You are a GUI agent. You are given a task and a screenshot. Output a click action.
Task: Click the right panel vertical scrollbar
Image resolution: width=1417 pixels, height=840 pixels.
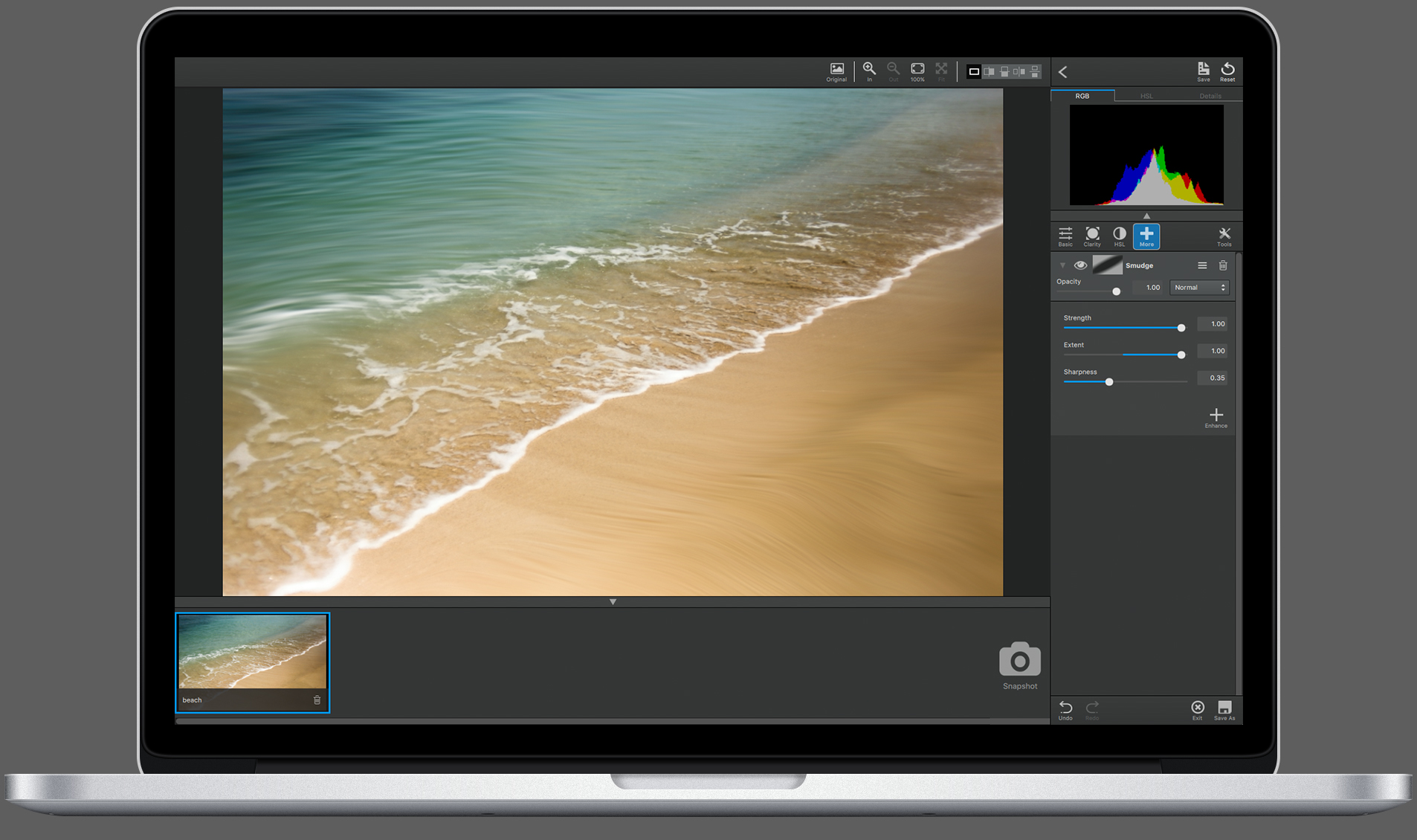point(1239,473)
